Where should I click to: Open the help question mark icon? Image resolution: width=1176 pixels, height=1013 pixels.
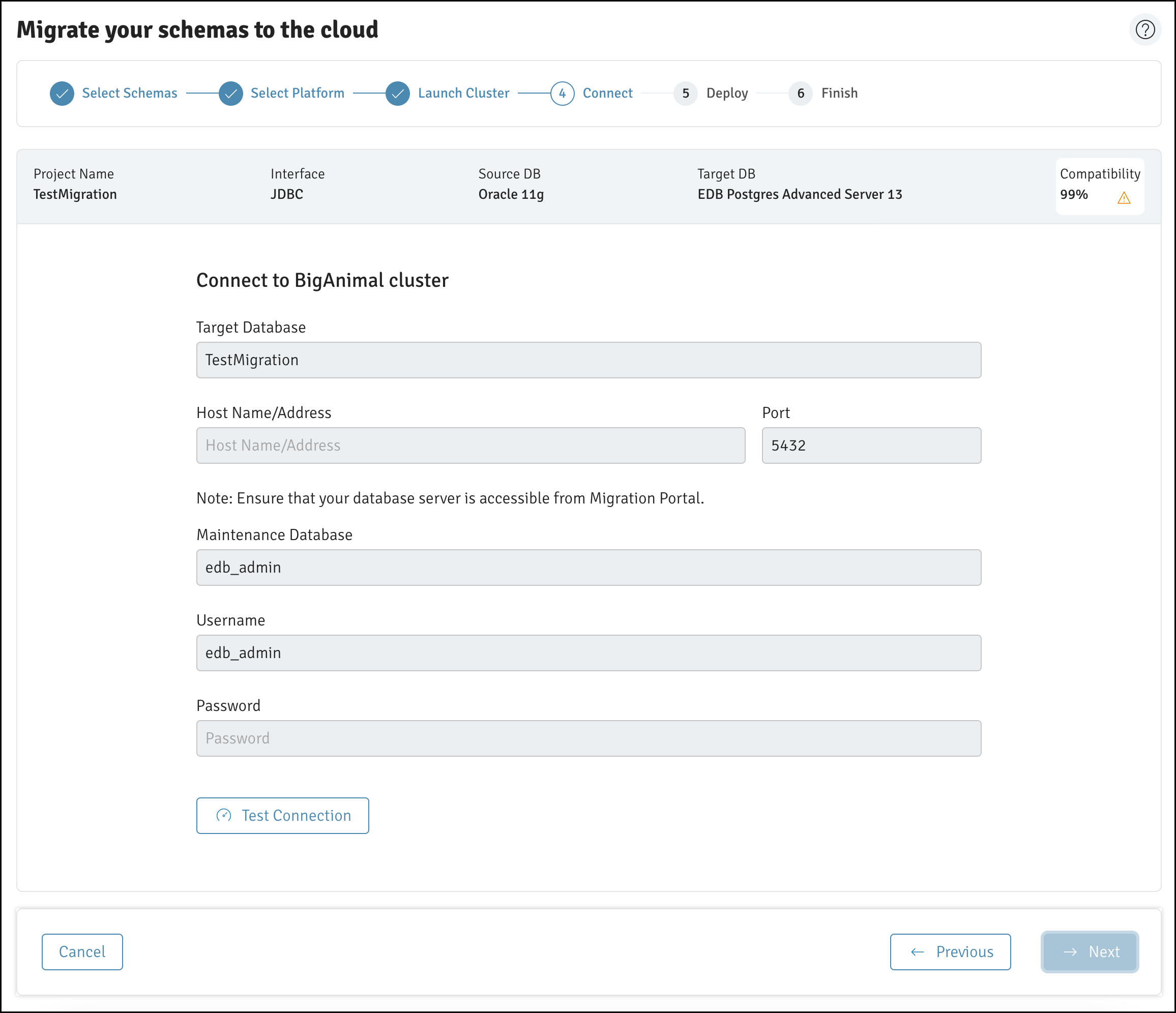pyautogui.click(x=1145, y=29)
